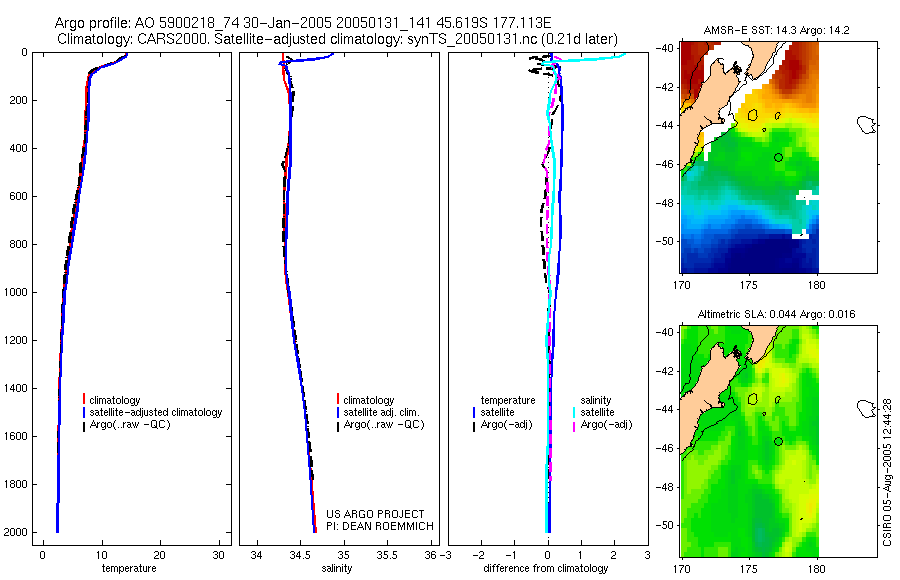Click the 1400 depth tick label
Image resolution: width=900 pixels, height=580 pixels.
[15, 388]
